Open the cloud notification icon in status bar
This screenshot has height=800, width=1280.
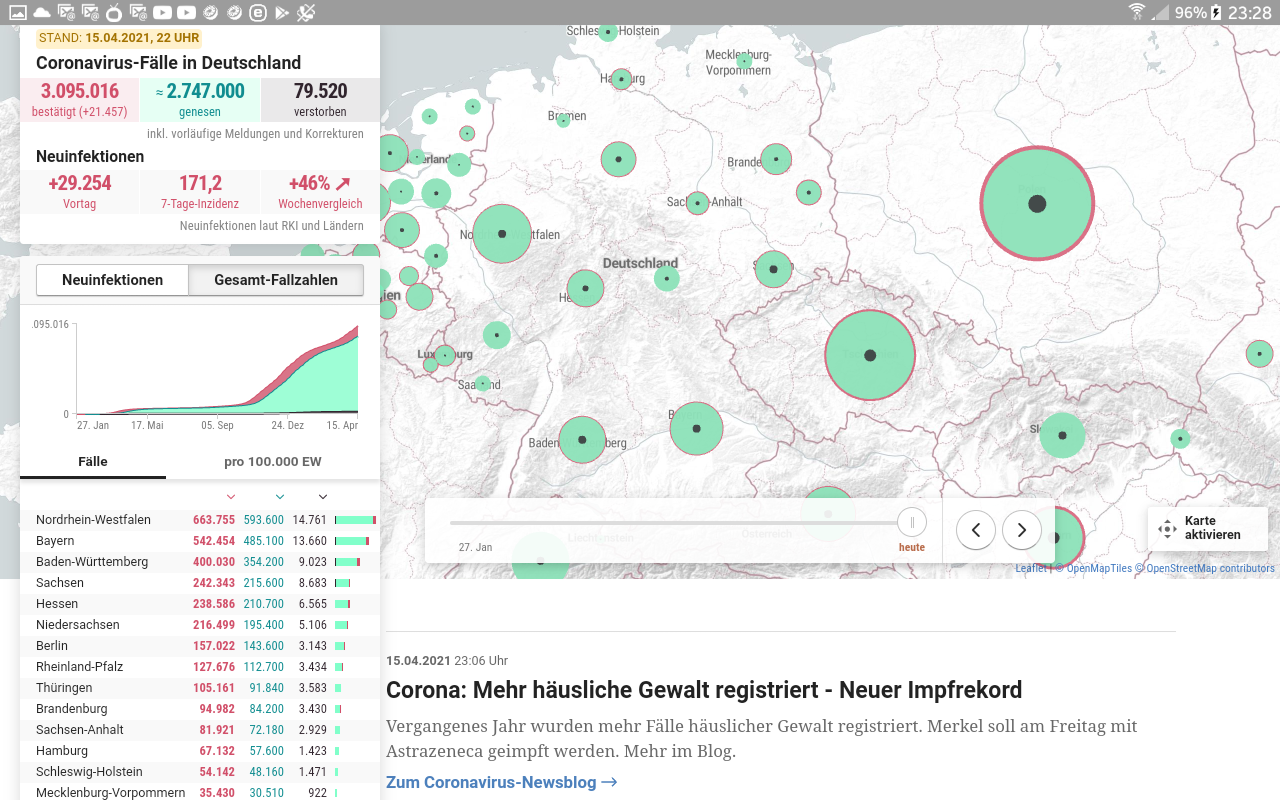click(x=42, y=12)
